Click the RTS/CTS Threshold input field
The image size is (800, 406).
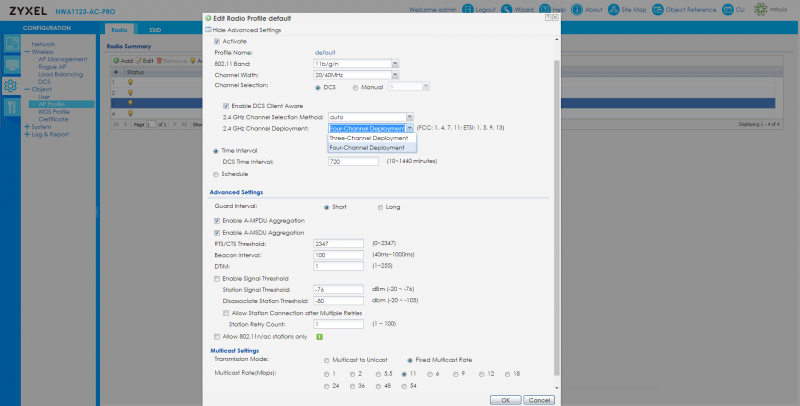[338, 244]
